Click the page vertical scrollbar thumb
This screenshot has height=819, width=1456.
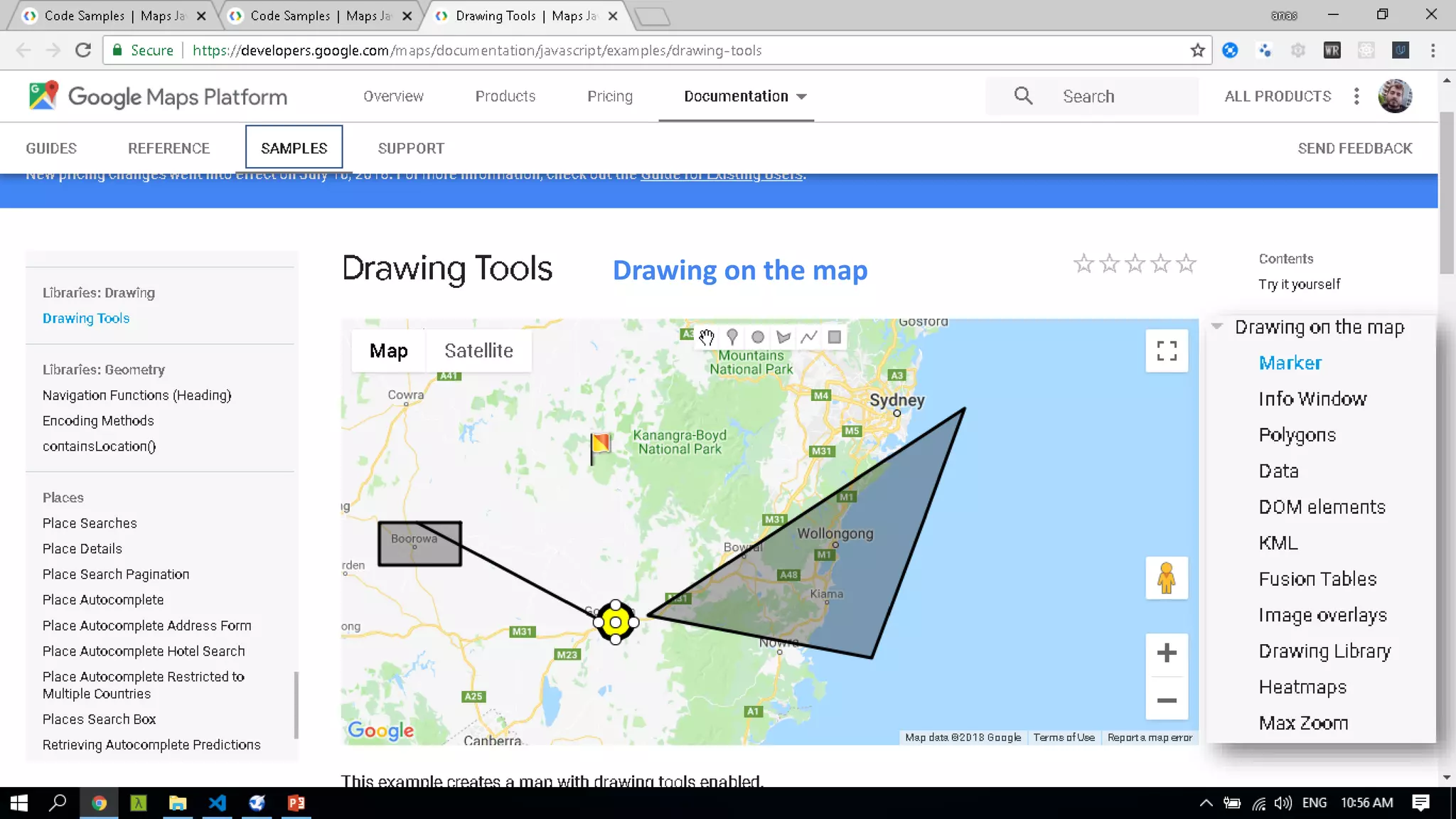pos(1447,192)
